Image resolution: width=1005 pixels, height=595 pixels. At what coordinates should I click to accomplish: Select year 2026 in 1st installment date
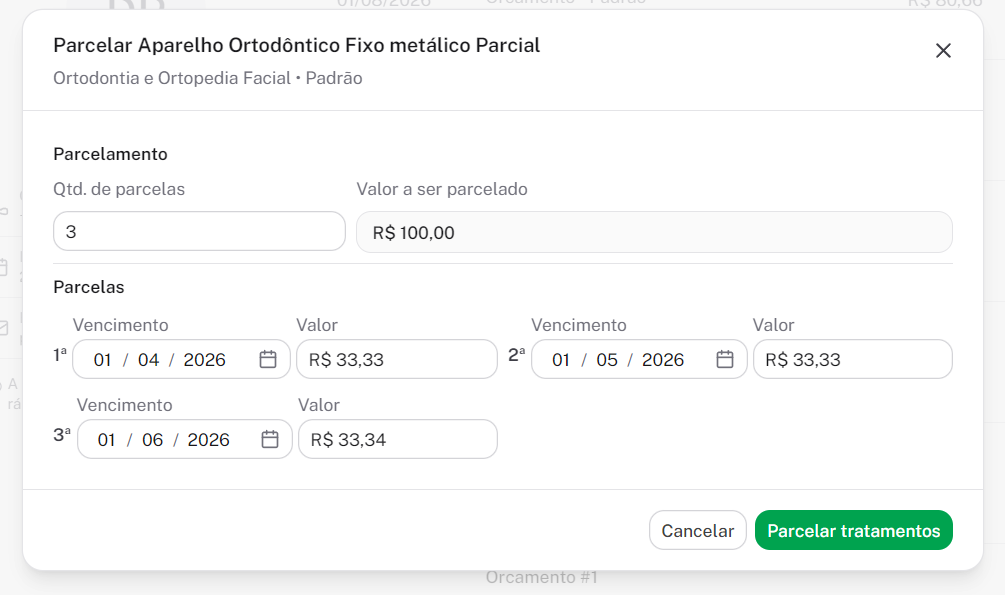coord(205,360)
